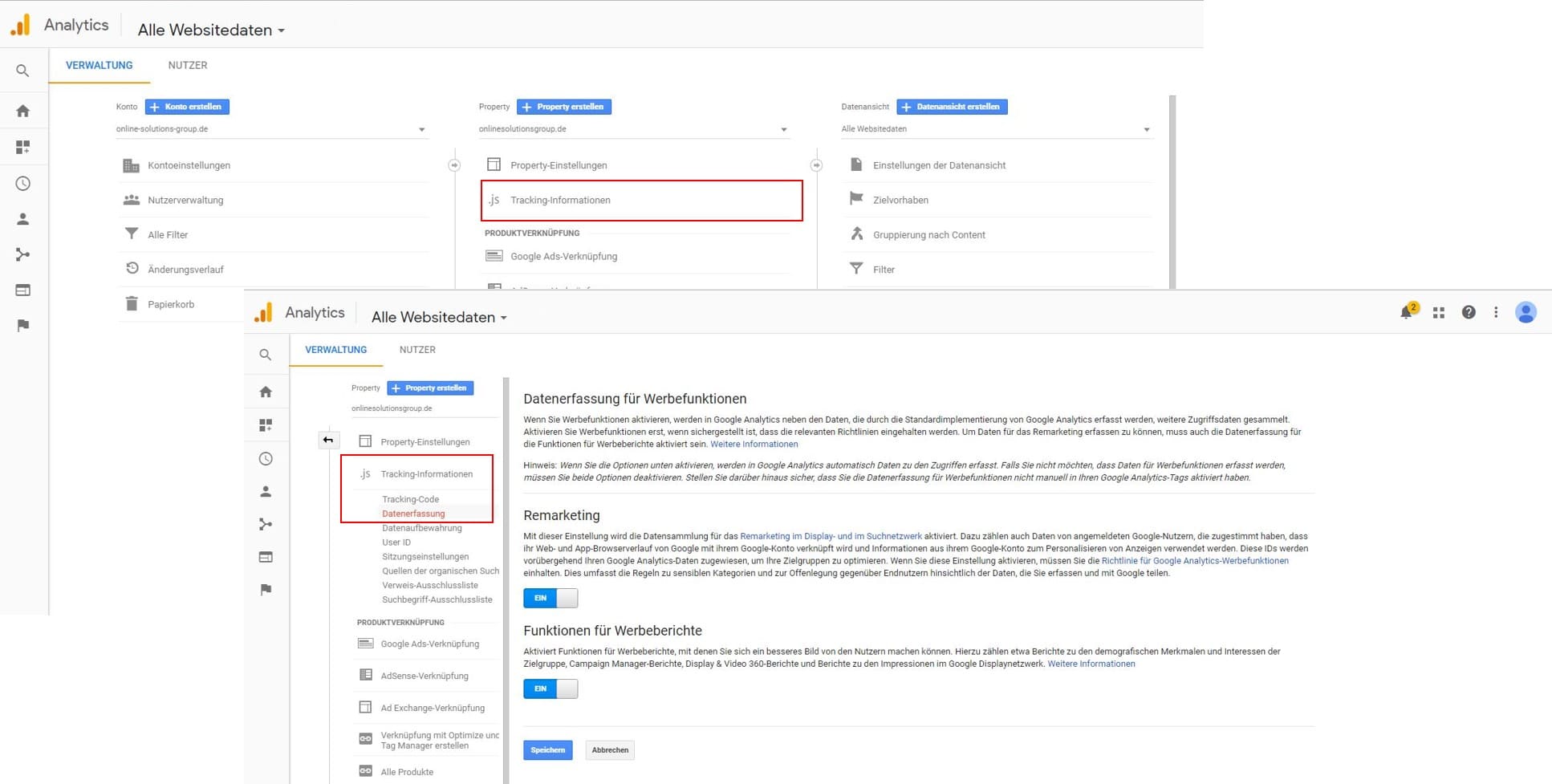Image resolution: width=1552 pixels, height=784 pixels.
Task: Open real-time clock icon in the lower window sidebar
Action: [266, 459]
